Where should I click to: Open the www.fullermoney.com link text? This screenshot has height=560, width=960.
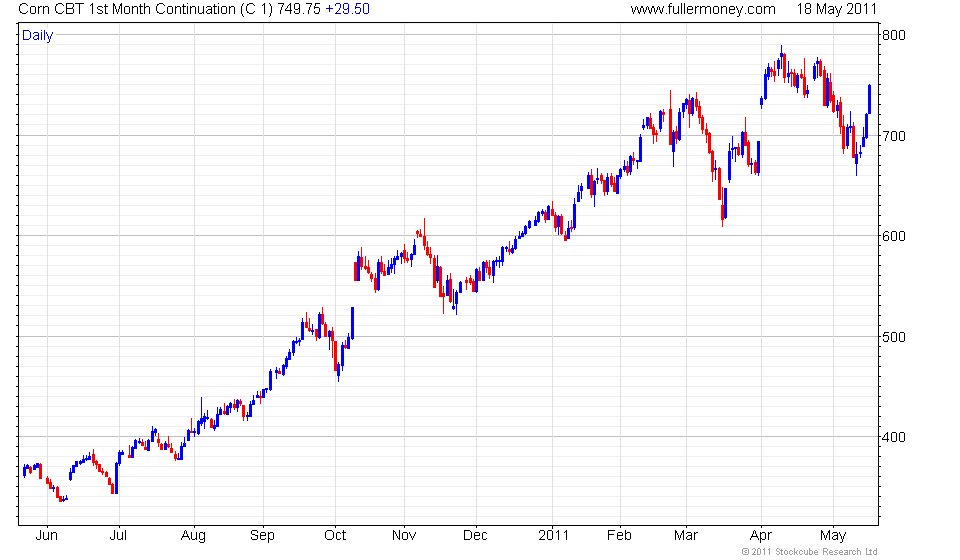click(703, 9)
